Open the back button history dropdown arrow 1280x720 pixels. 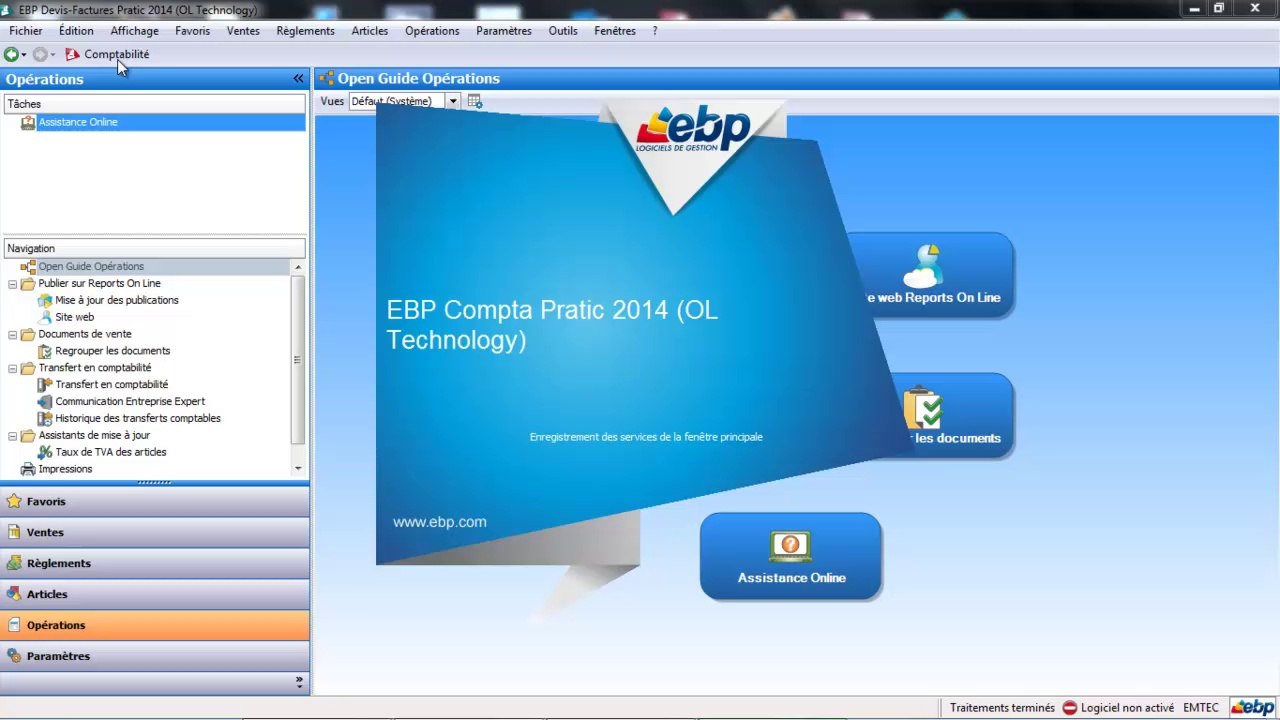coord(24,55)
